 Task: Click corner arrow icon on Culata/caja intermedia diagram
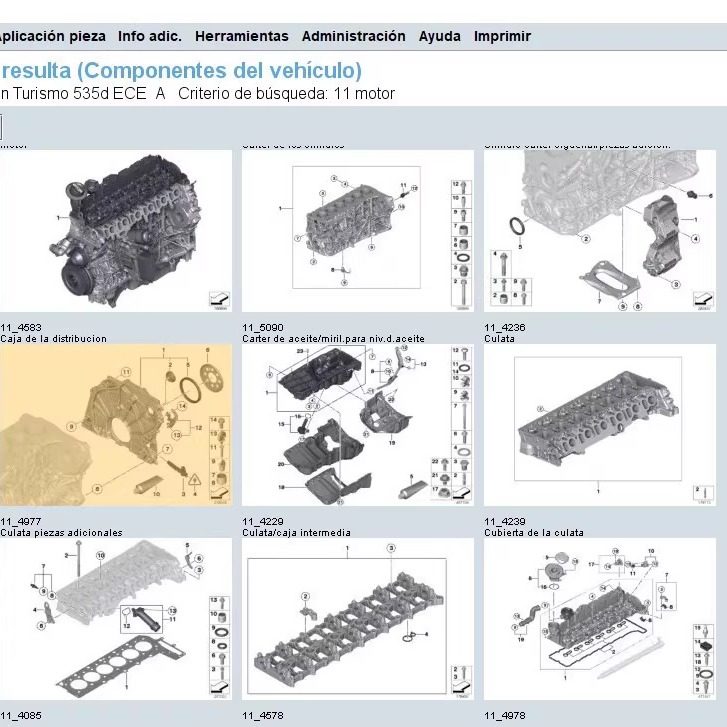pyautogui.click(x=461, y=687)
